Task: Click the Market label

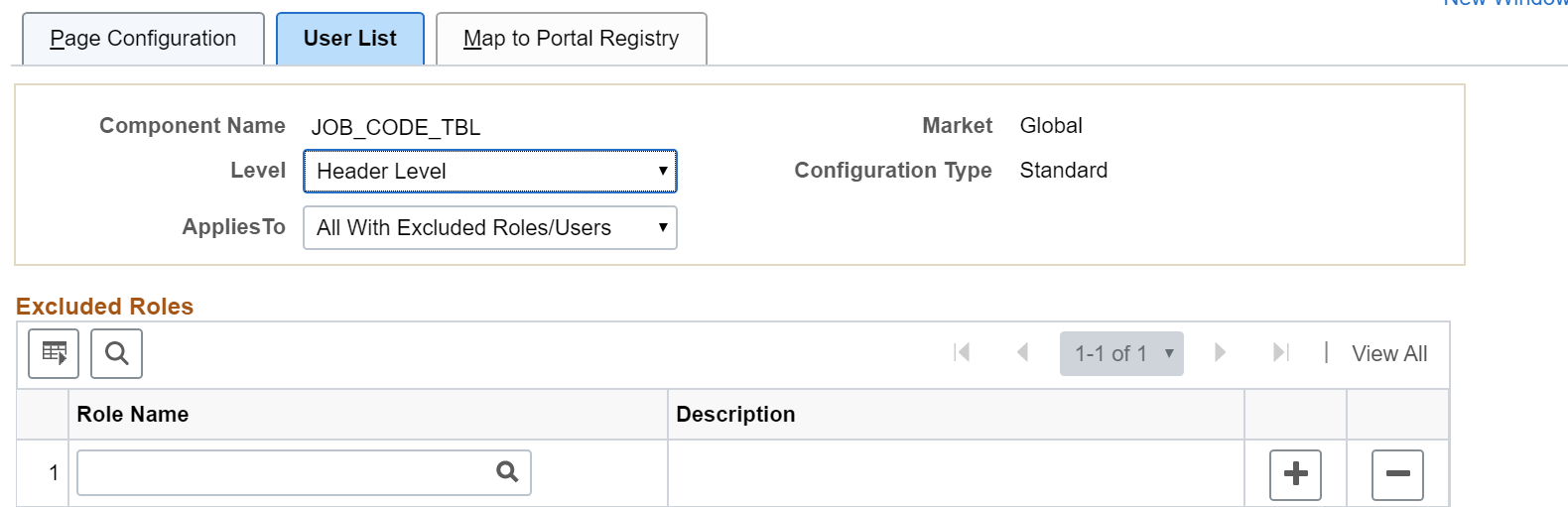Action: (957, 125)
